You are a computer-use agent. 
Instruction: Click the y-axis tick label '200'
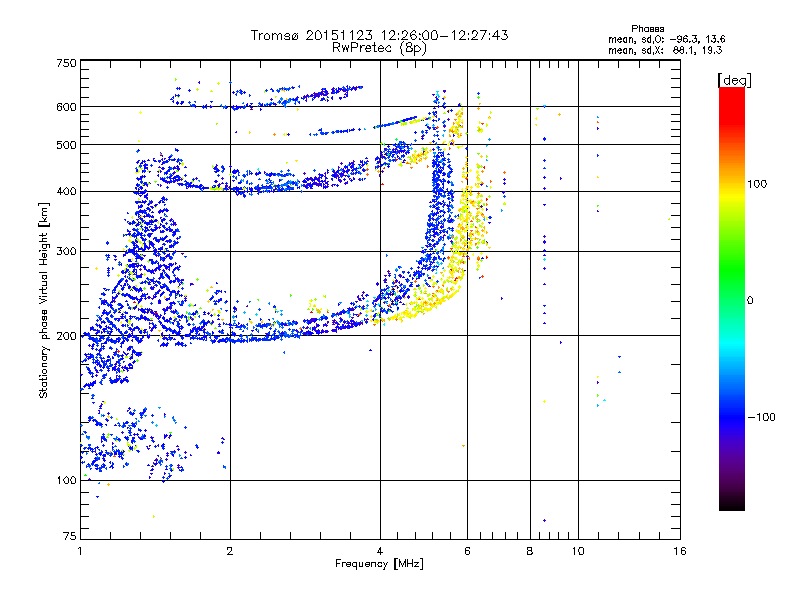[x=66, y=336]
